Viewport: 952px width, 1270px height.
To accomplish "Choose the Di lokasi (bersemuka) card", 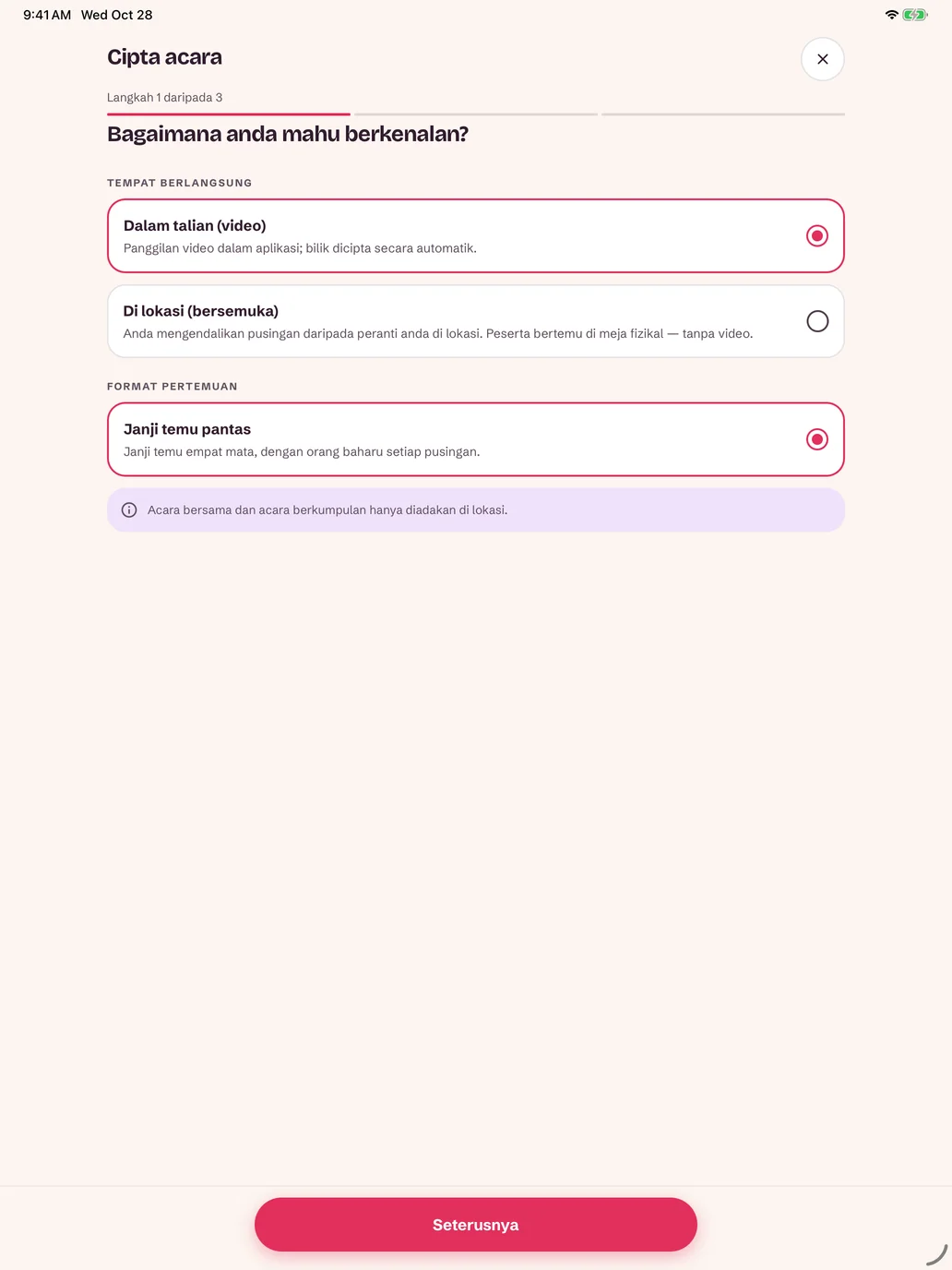I will click(x=476, y=321).
